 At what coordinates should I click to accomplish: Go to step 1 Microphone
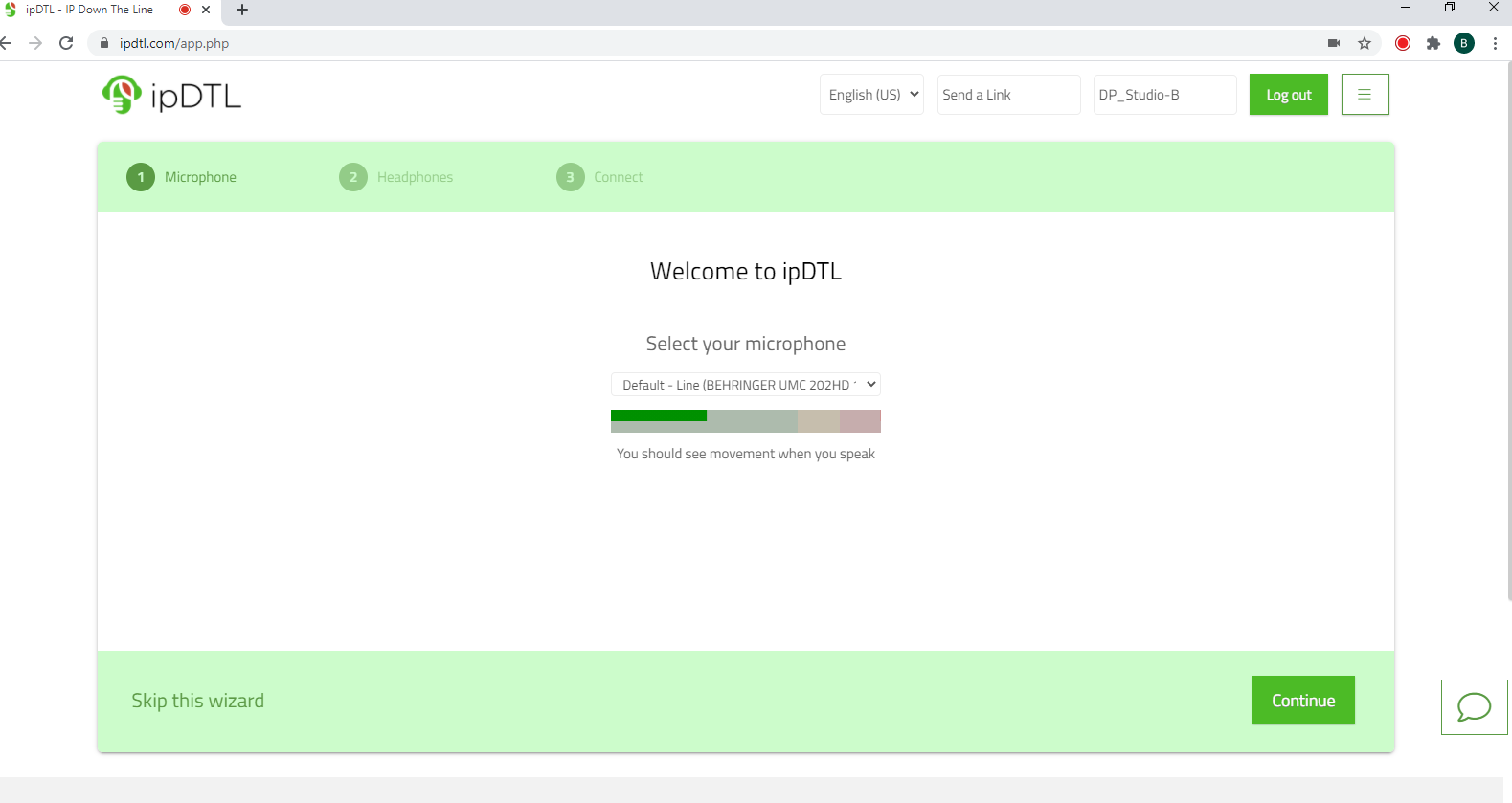[x=182, y=177]
